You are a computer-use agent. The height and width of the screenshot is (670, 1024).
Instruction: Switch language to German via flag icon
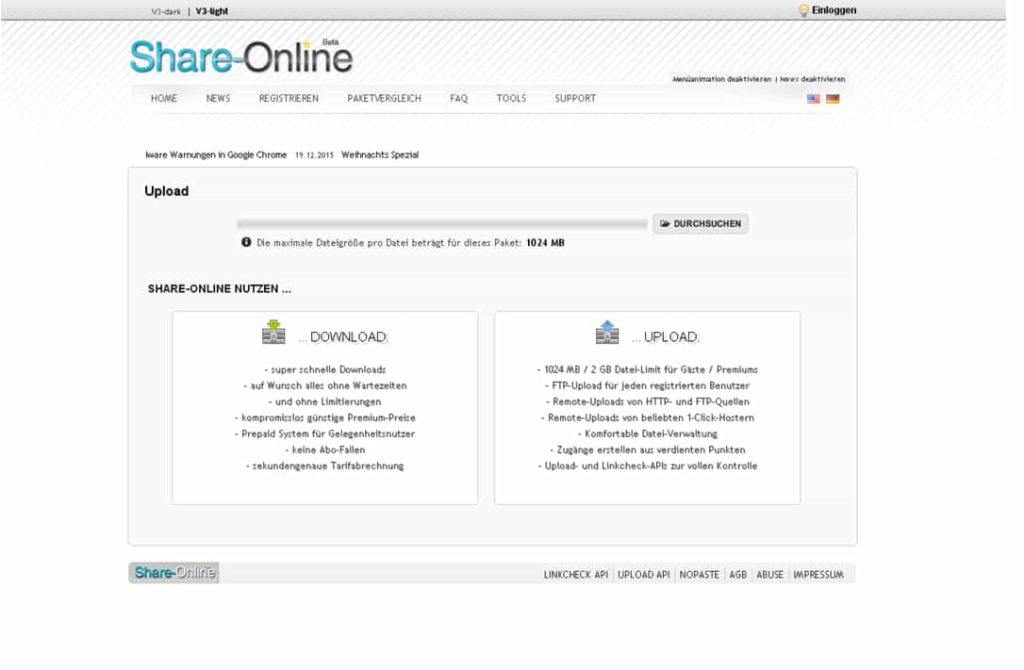tap(833, 99)
